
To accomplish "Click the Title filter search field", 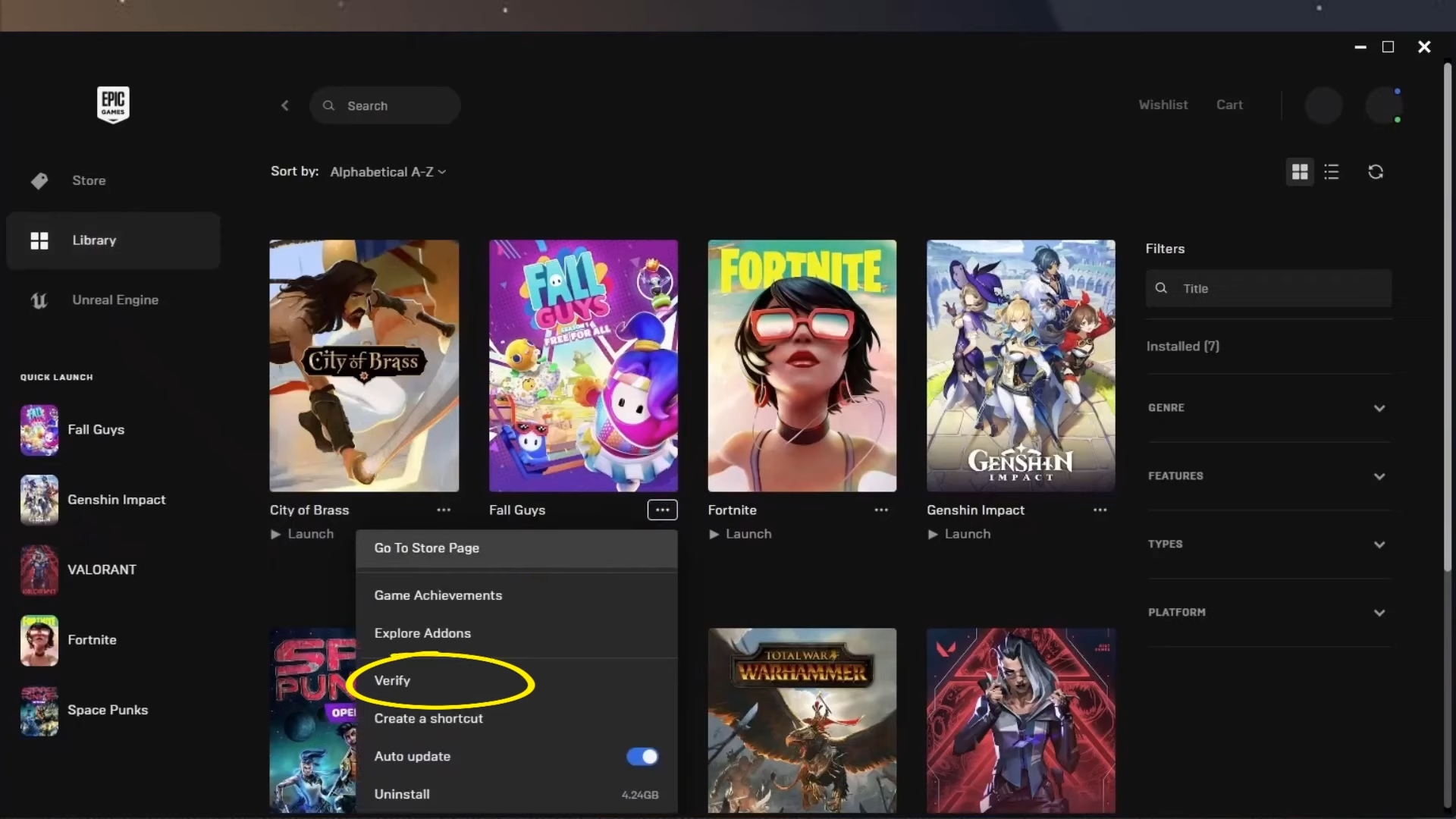I will (x=1267, y=288).
